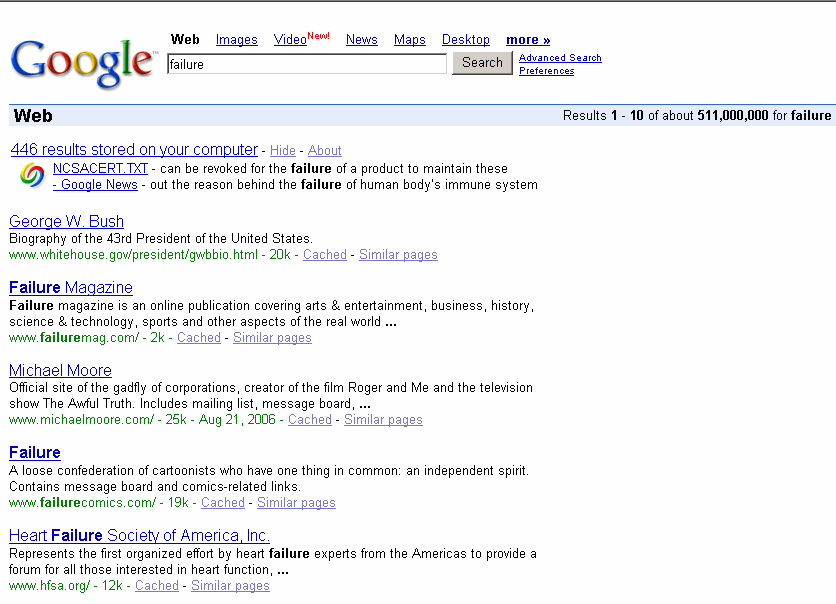Open the George W. Bush result
Image resolution: width=836 pixels, height=604 pixels.
(66, 221)
